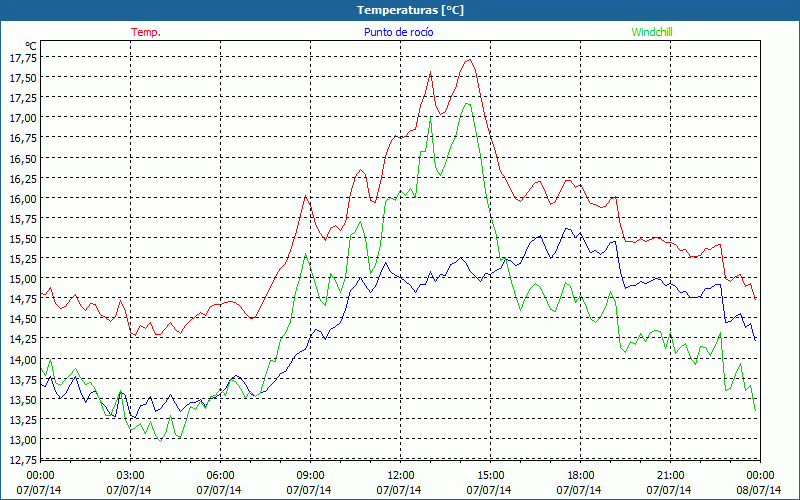Image resolution: width=800 pixels, height=500 pixels.
Task: Click the 17,50 y-axis value
Action: (x=23, y=78)
